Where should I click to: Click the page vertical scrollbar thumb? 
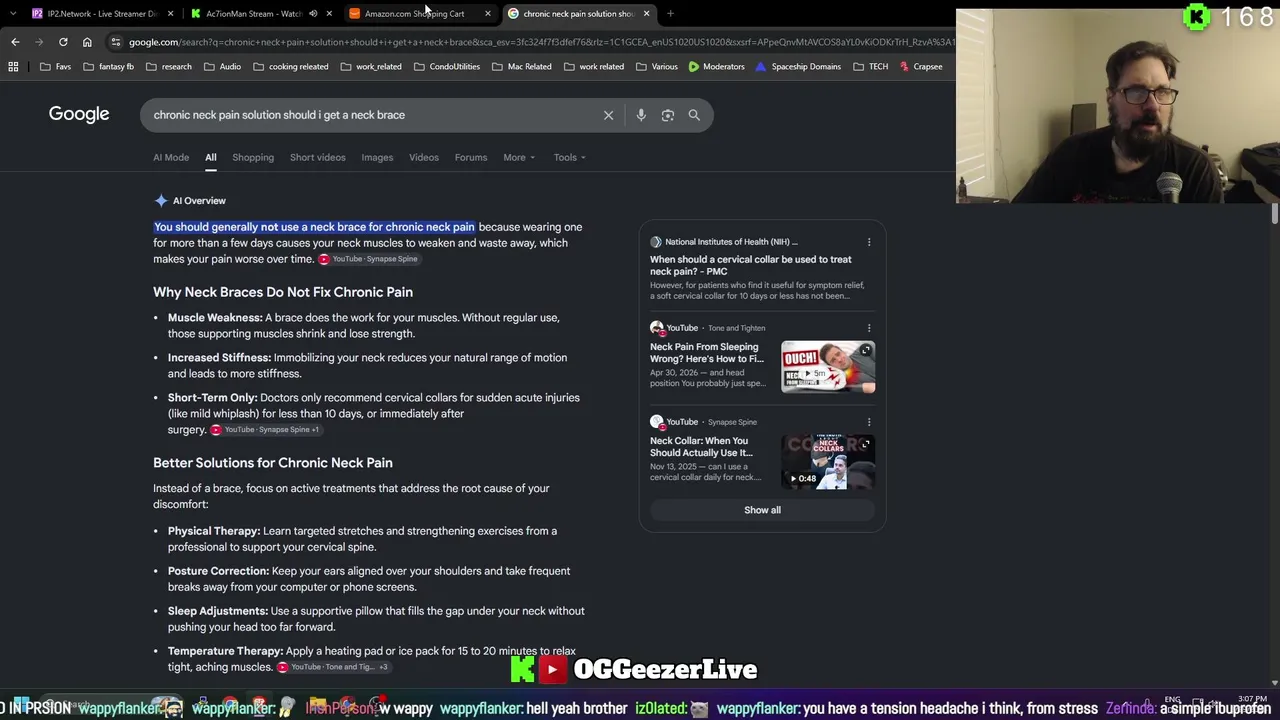(1275, 214)
